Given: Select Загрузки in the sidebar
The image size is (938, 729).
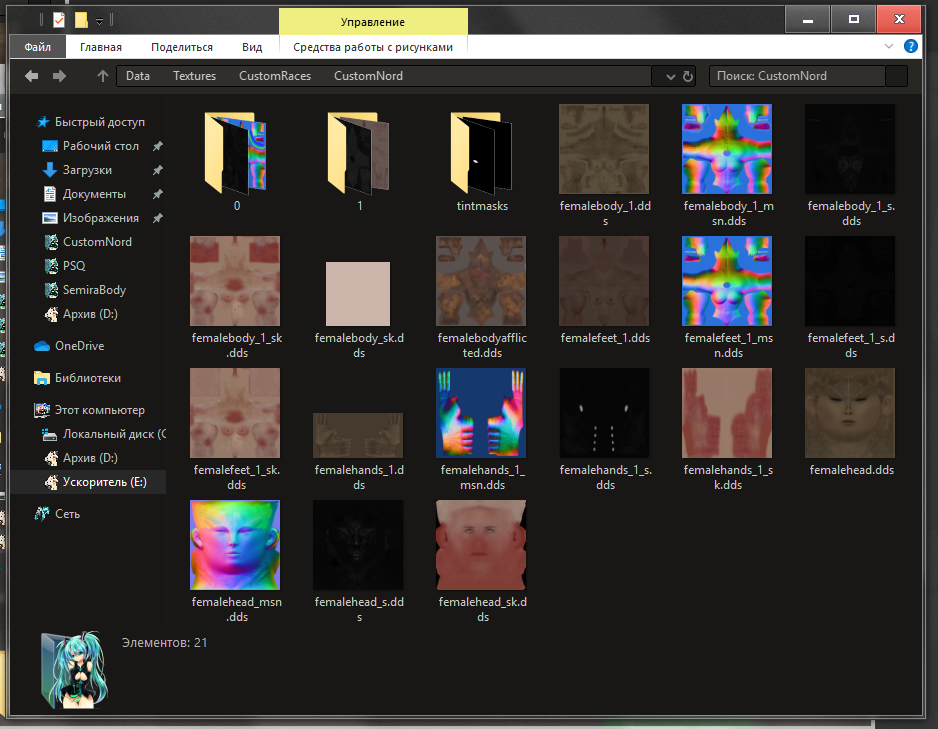Looking at the screenshot, I should (x=87, y=170).
